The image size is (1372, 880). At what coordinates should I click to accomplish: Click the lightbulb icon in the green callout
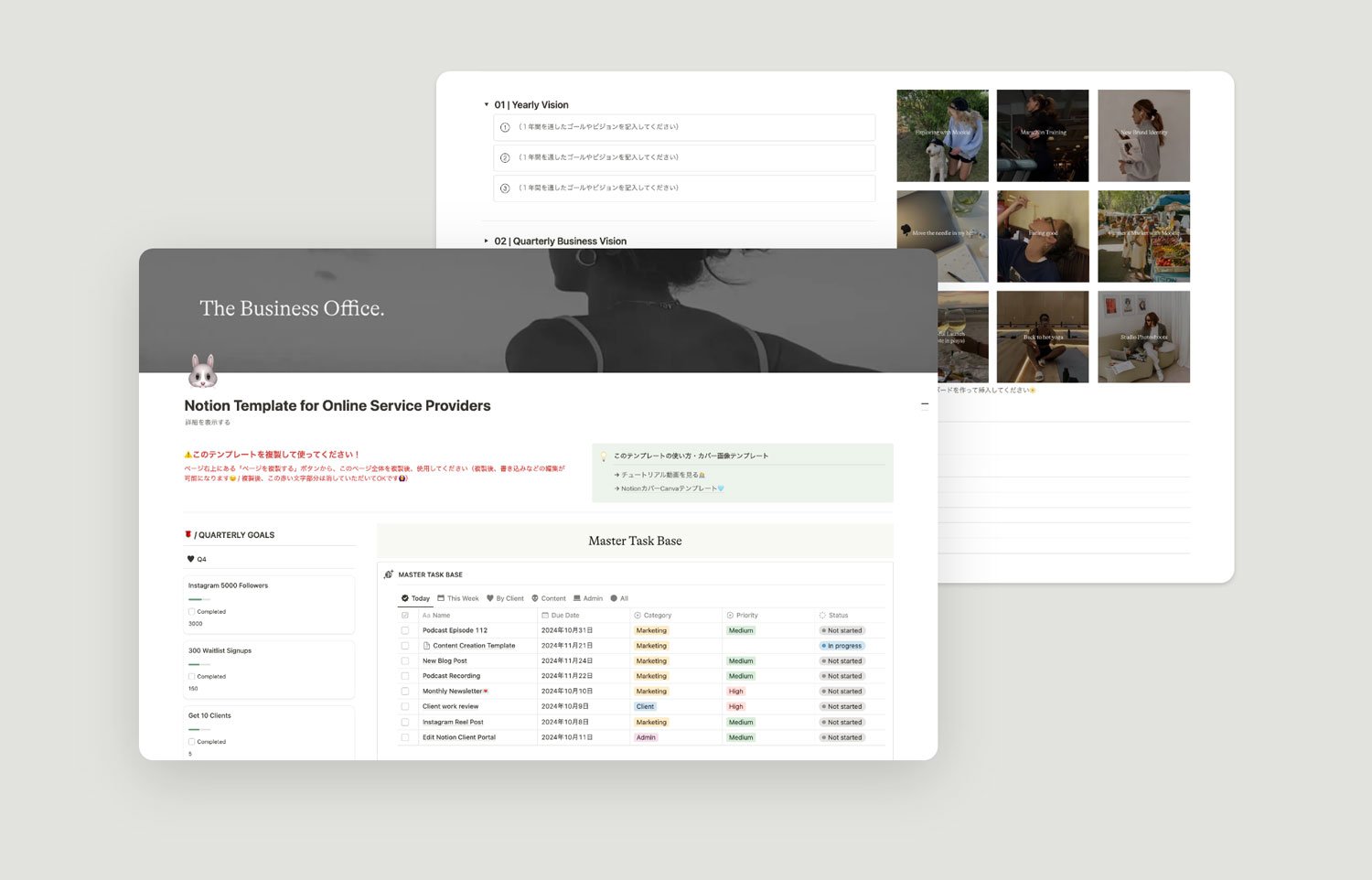coord(604,456)
